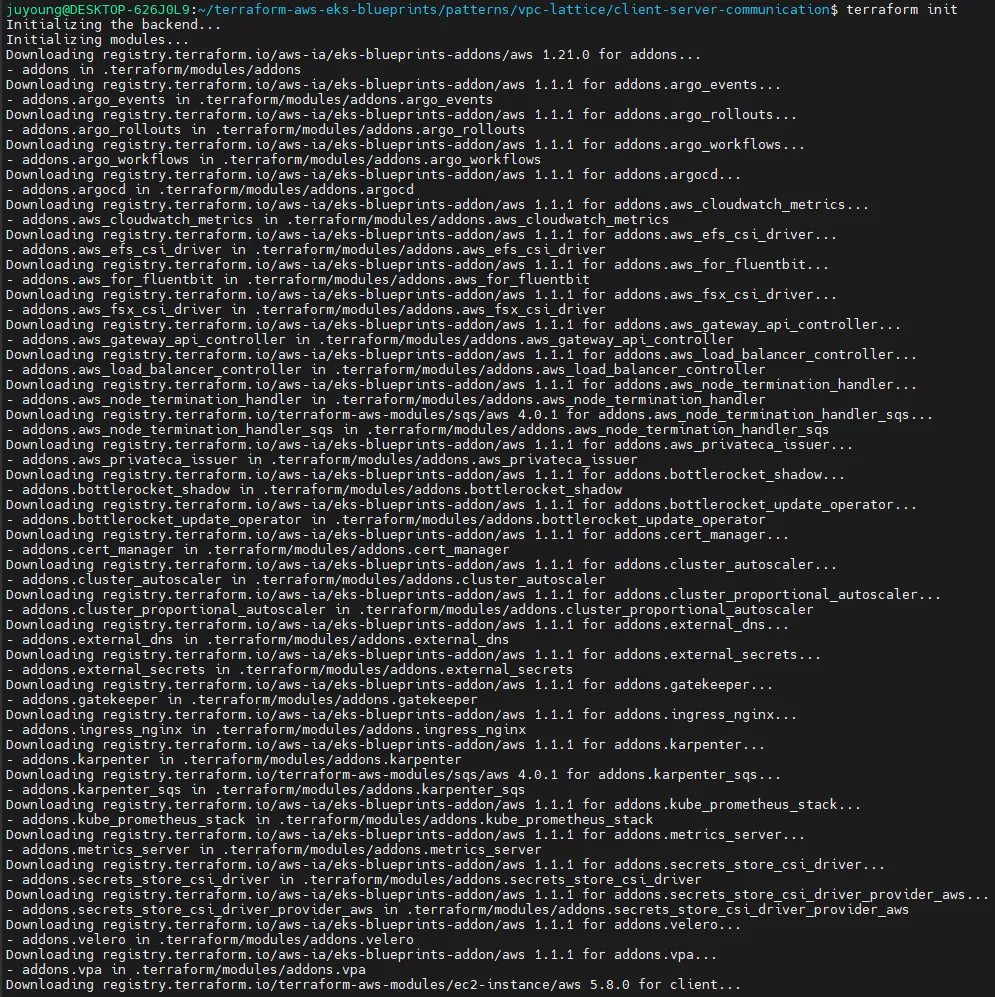
Task: Click the '- addons.karpenter in .terraform/modules/addons.karpenter' line
Action: pyautogui.click(x=234, y=760)
